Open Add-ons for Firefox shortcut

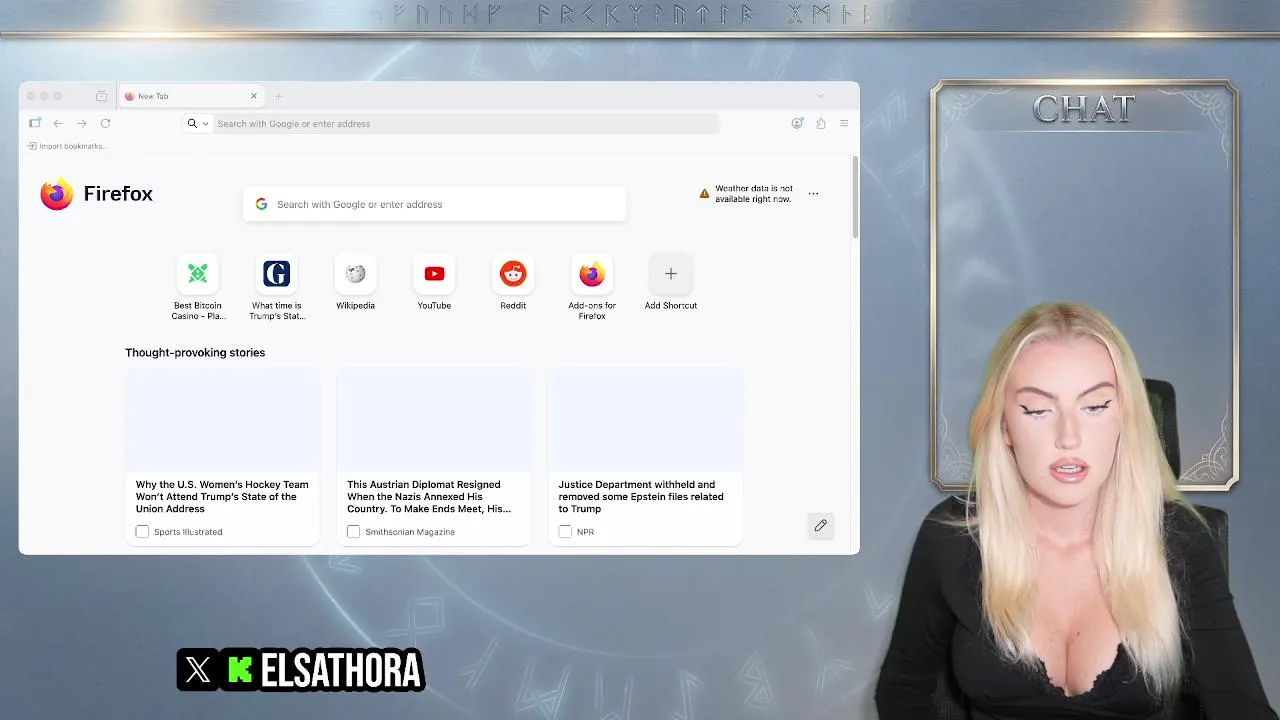(592, 287)
